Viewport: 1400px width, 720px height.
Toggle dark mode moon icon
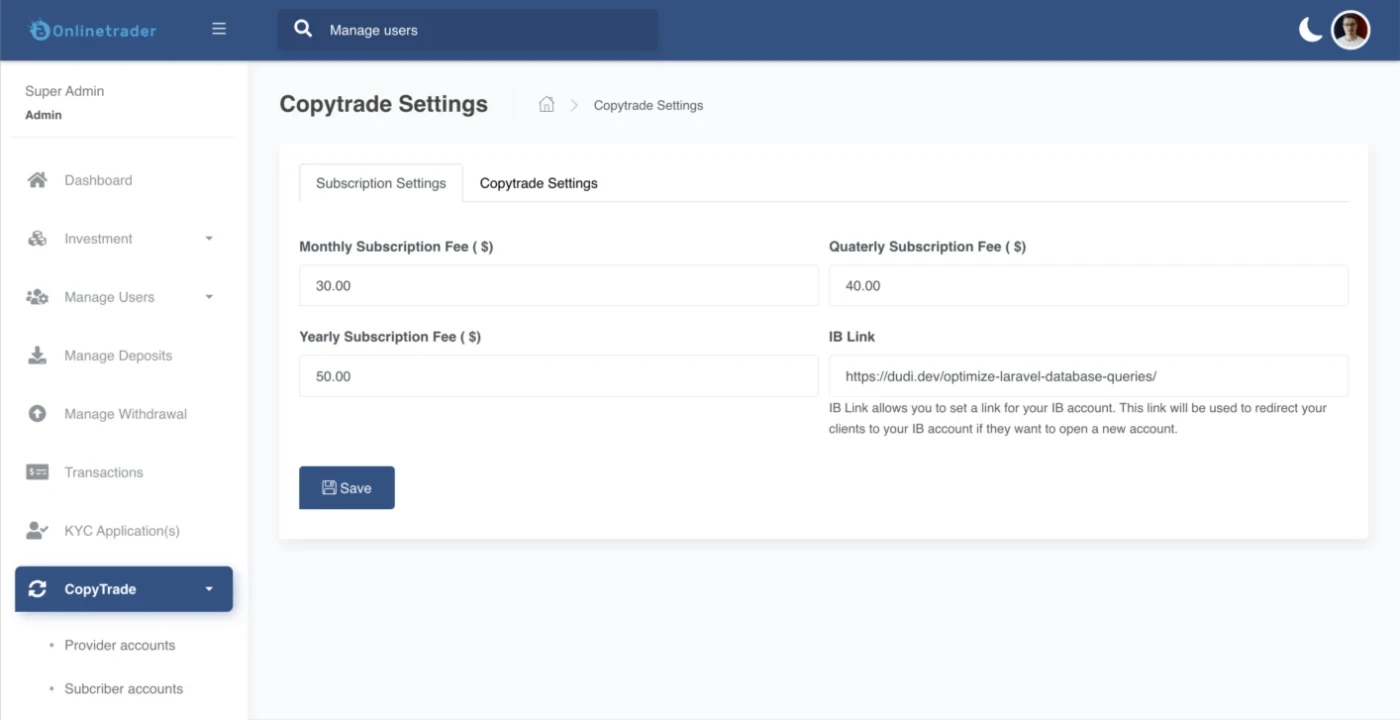[1310, 30]
